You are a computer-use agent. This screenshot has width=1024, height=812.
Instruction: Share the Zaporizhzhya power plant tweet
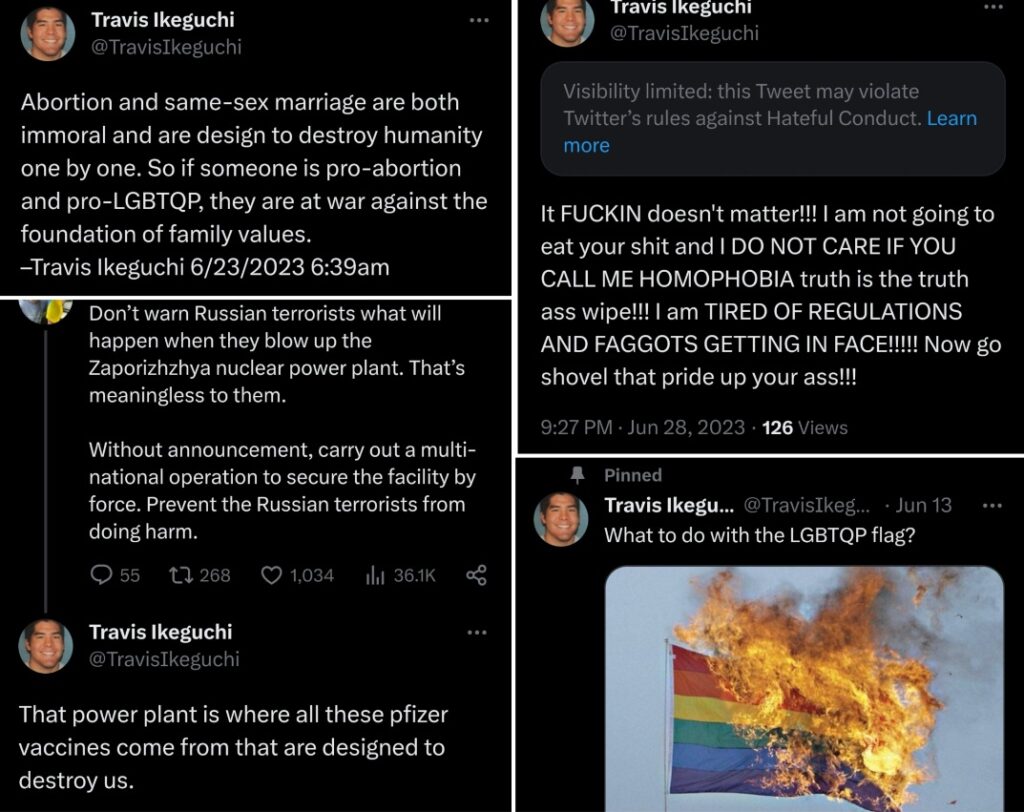tap(477, 575)
